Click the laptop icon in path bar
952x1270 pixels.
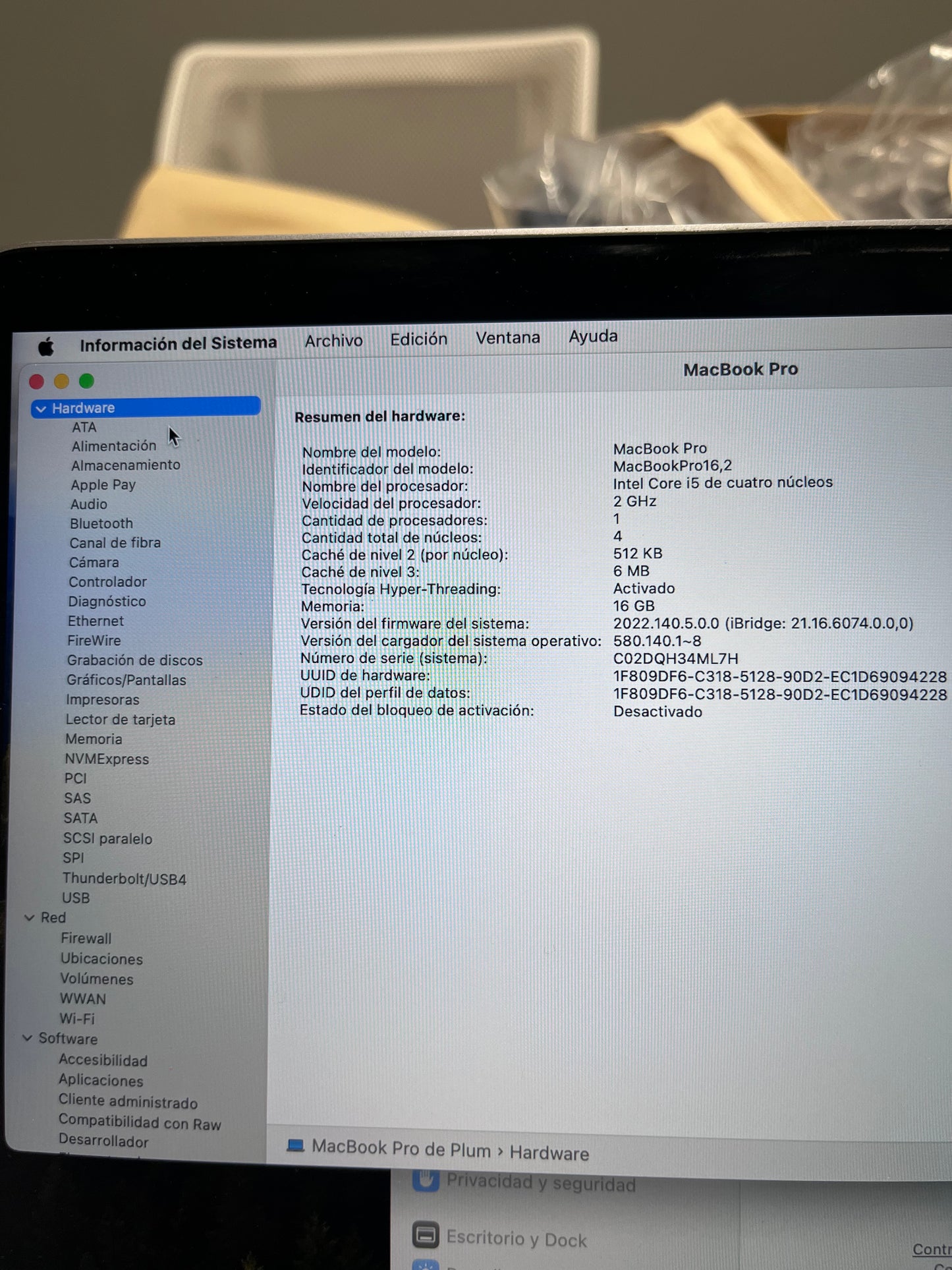pyautogui.click(x=295, y=1146)
